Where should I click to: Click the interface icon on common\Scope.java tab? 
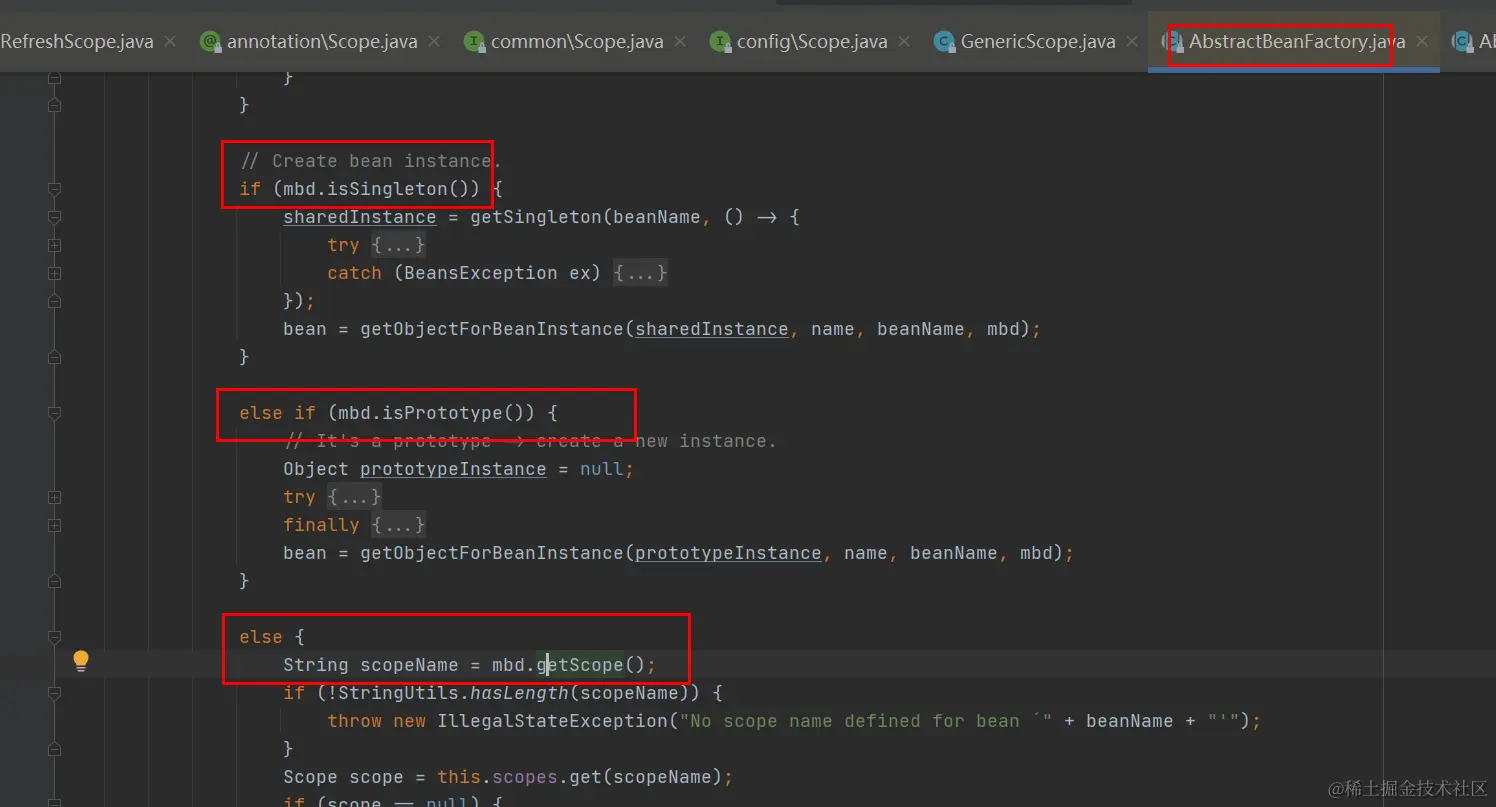coord(474,42)
